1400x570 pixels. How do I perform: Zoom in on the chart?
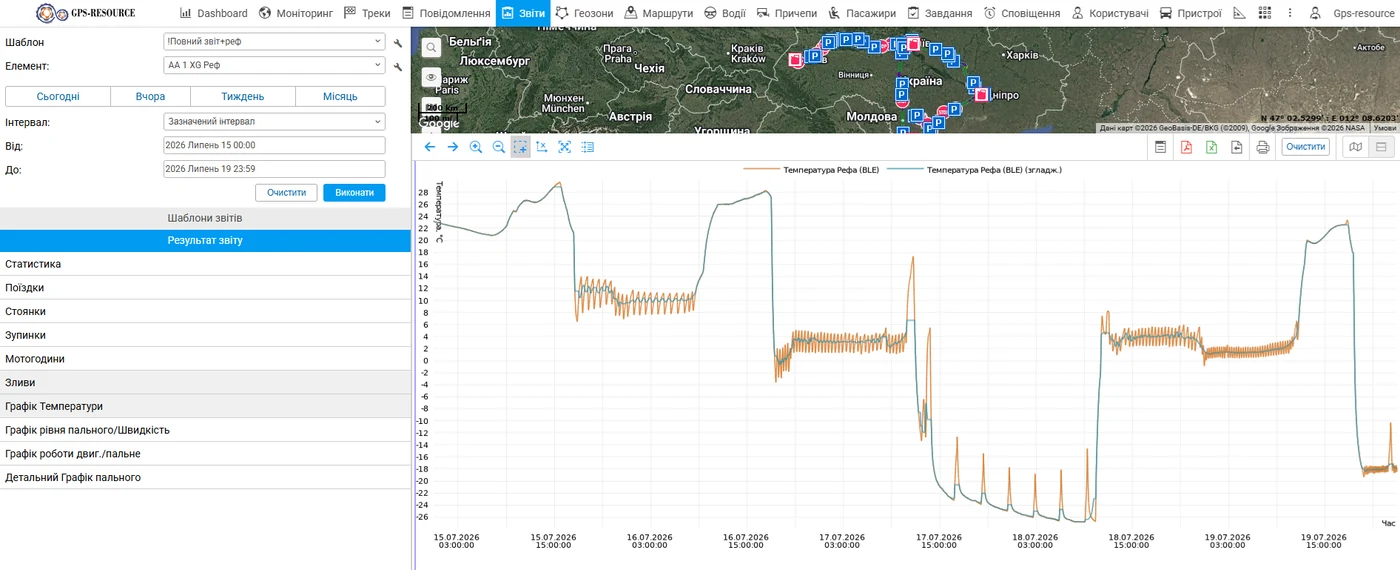[476, 147]
